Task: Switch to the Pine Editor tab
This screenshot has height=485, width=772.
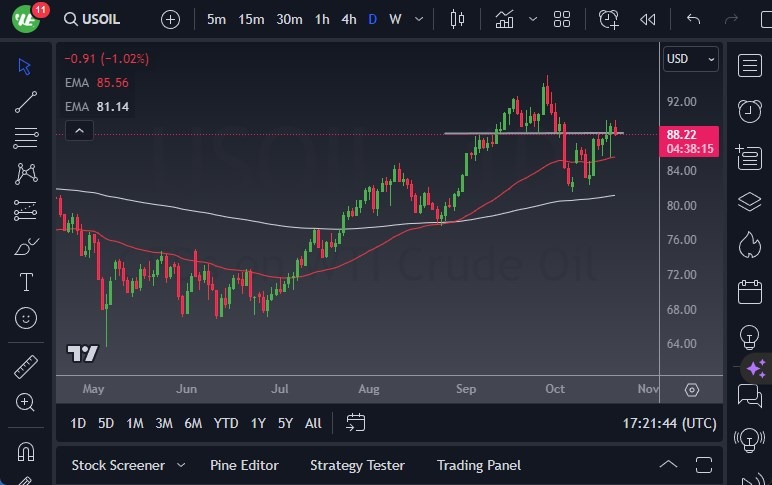Action: pyautogui.click(x=244, y=465)
